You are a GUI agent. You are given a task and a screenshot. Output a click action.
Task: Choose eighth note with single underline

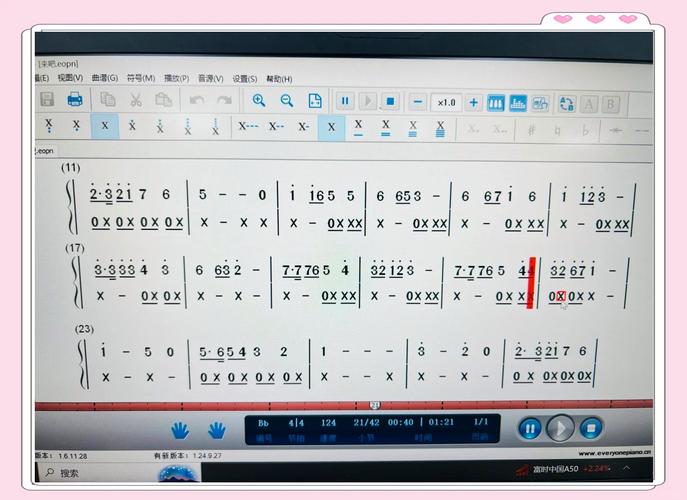pos(358,128)
